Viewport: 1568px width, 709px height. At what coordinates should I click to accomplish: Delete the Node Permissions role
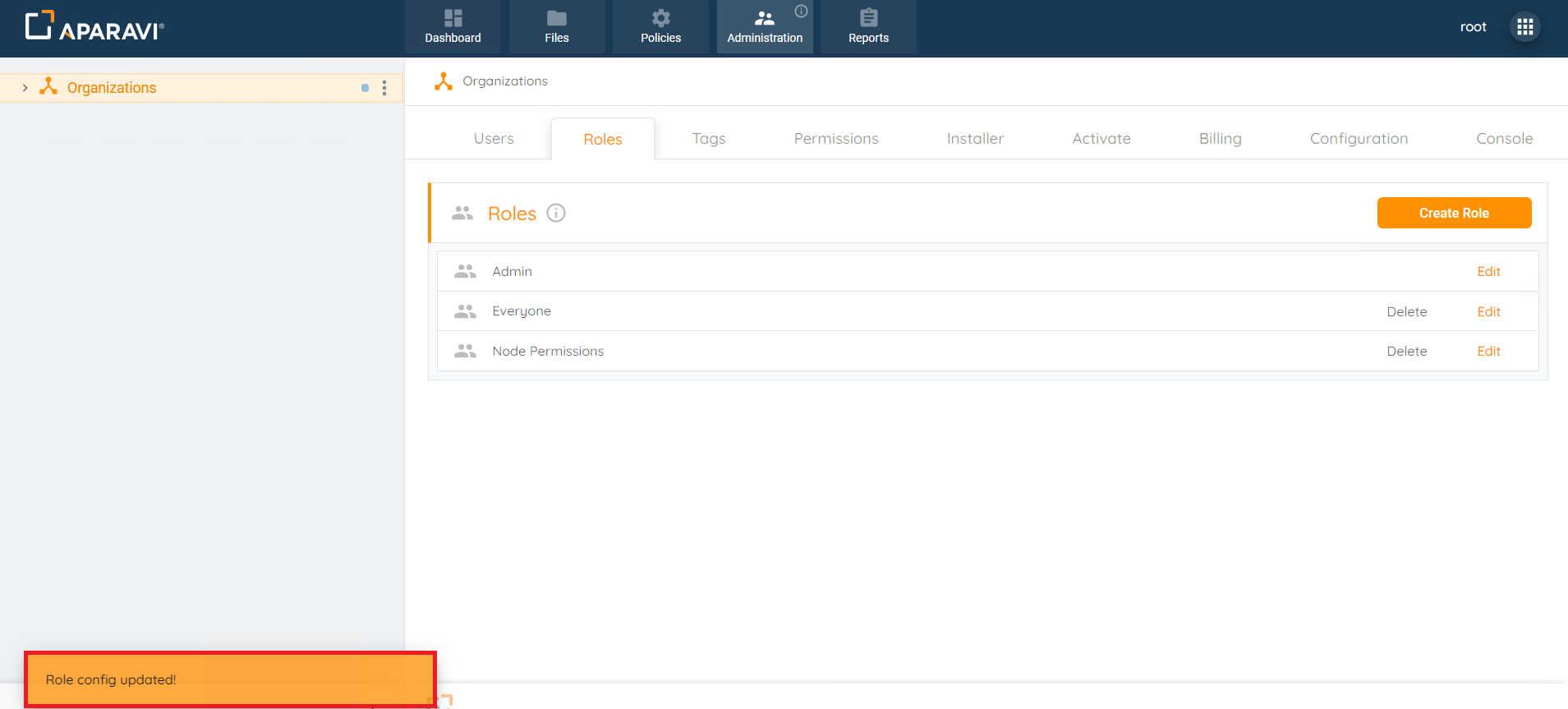coord(1406,352)
